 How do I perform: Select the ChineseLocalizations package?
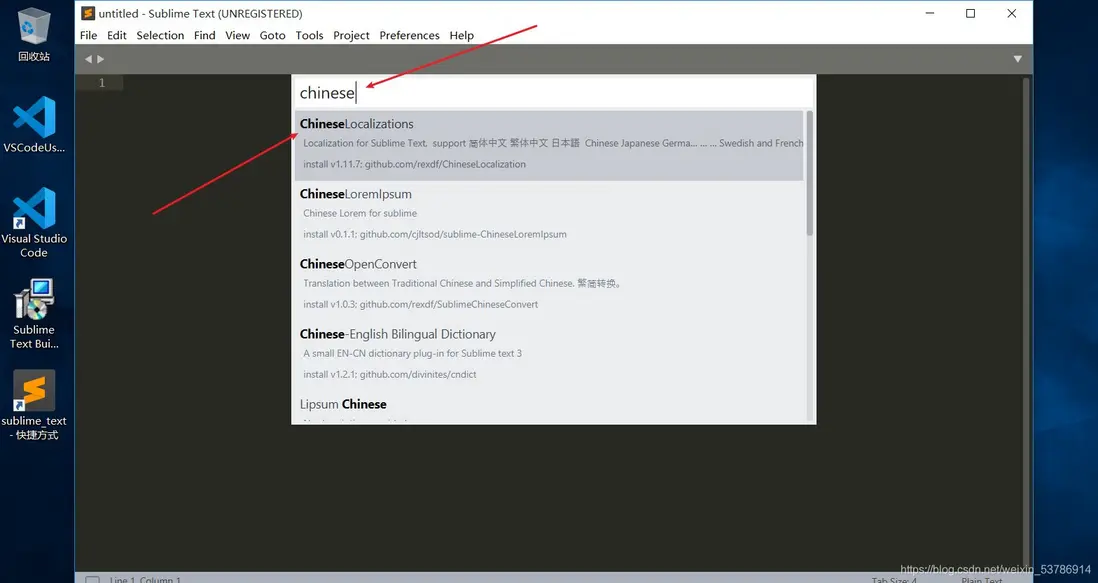[x=549, y=145]
